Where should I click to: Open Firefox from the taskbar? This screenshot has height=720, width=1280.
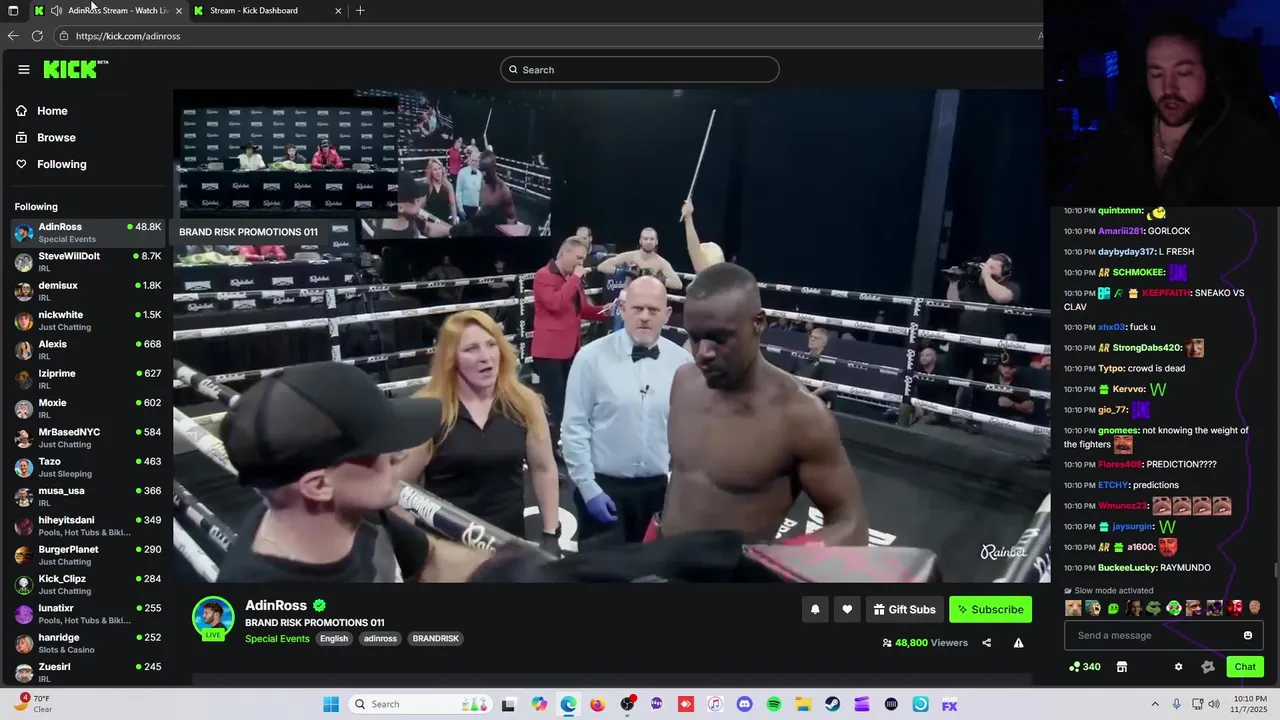coord(598,704)
